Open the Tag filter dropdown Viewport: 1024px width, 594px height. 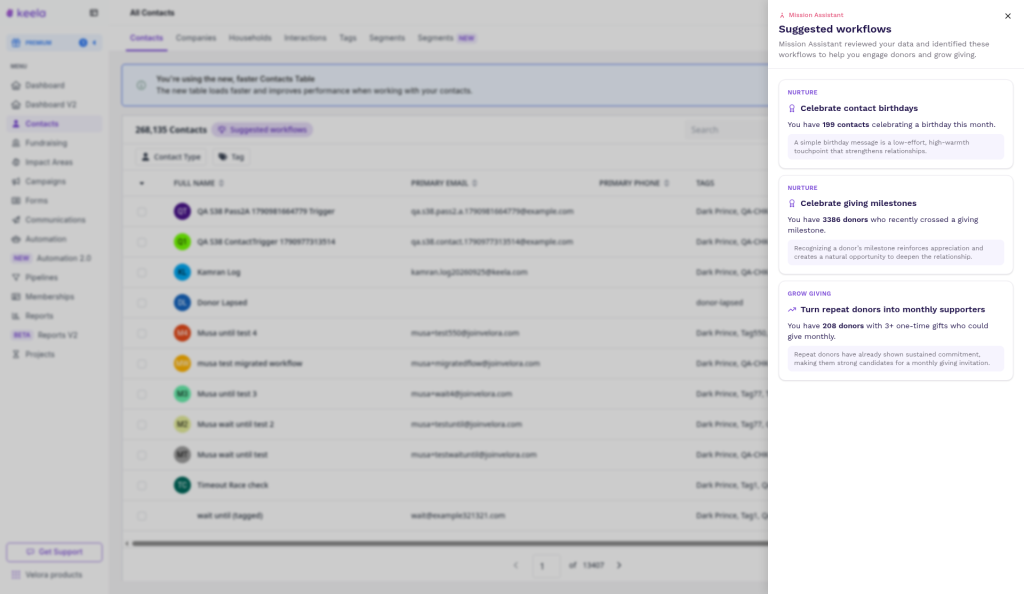tap(231, 157)
